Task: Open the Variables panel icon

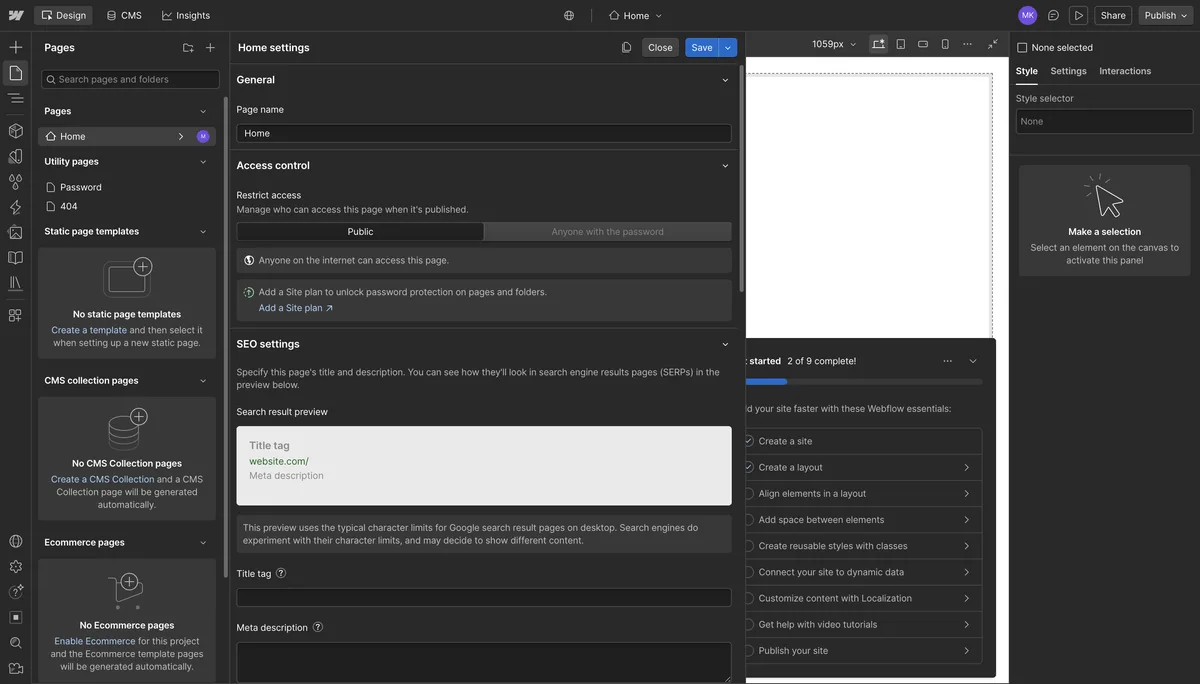Action: tap(15, 156)
